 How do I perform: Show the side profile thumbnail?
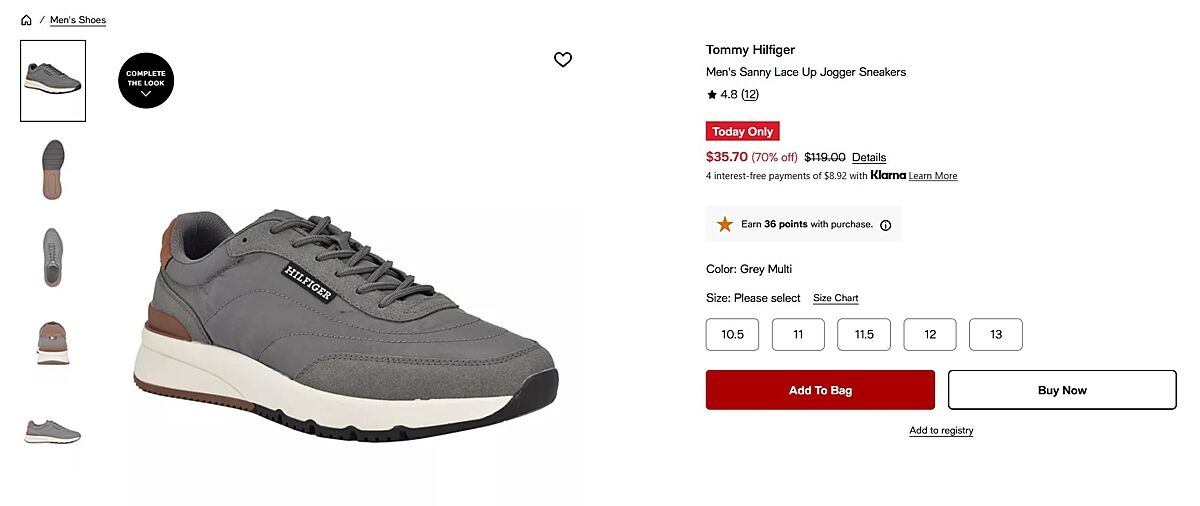[x=53, y=431]
